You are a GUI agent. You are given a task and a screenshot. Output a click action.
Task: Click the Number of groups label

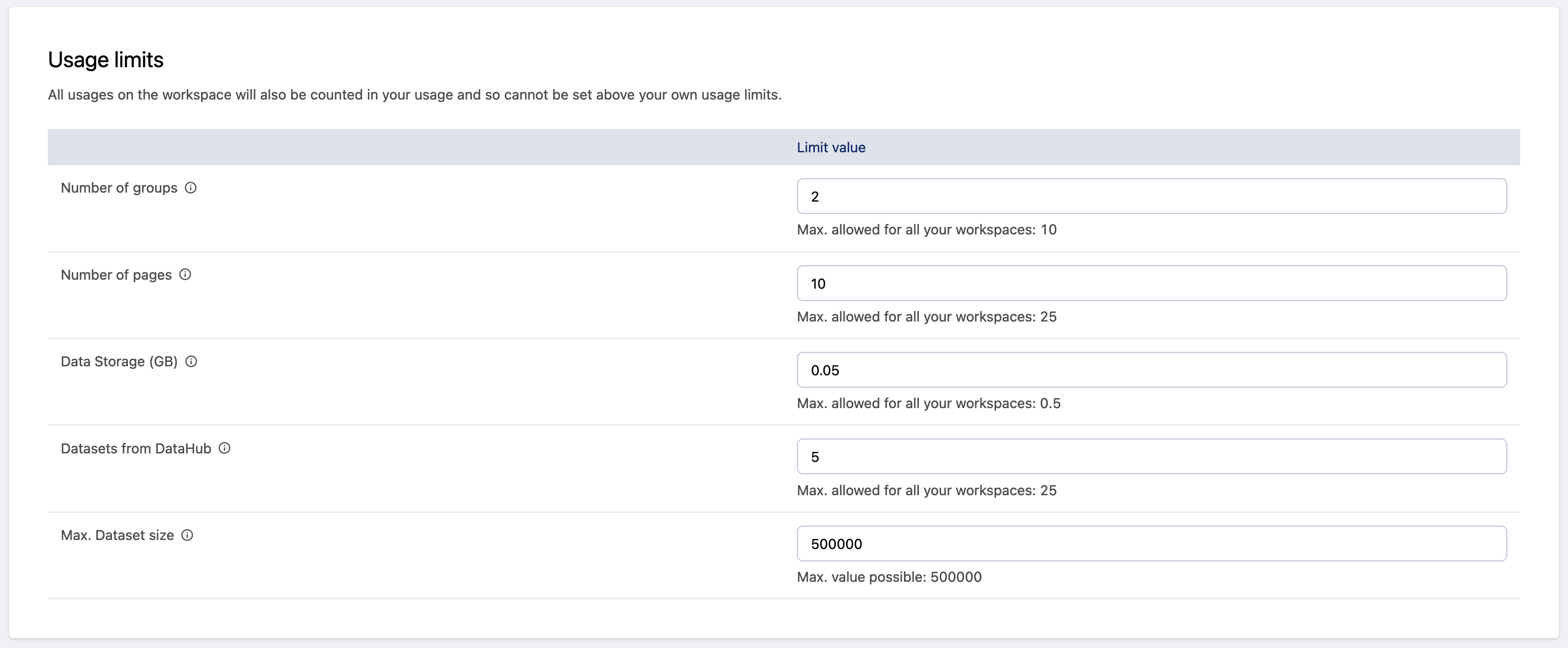[118, 188]
